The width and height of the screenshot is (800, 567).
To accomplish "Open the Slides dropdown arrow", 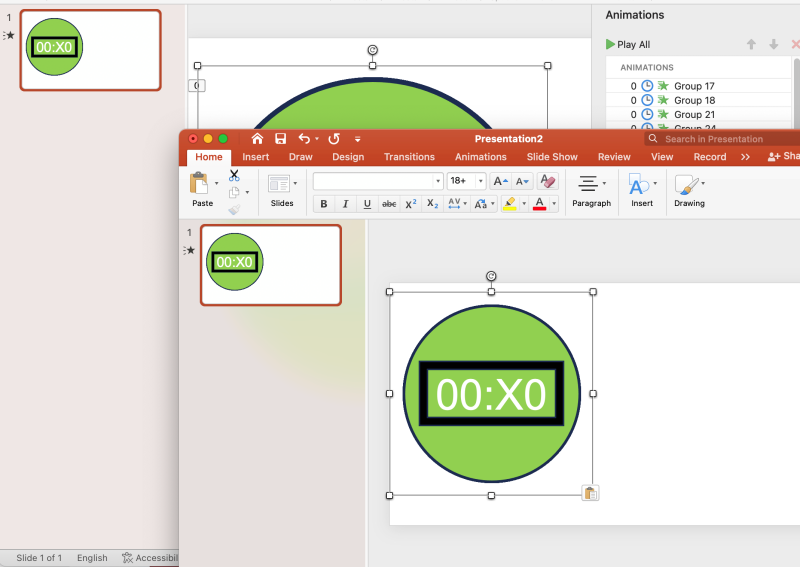I will 295,183.
